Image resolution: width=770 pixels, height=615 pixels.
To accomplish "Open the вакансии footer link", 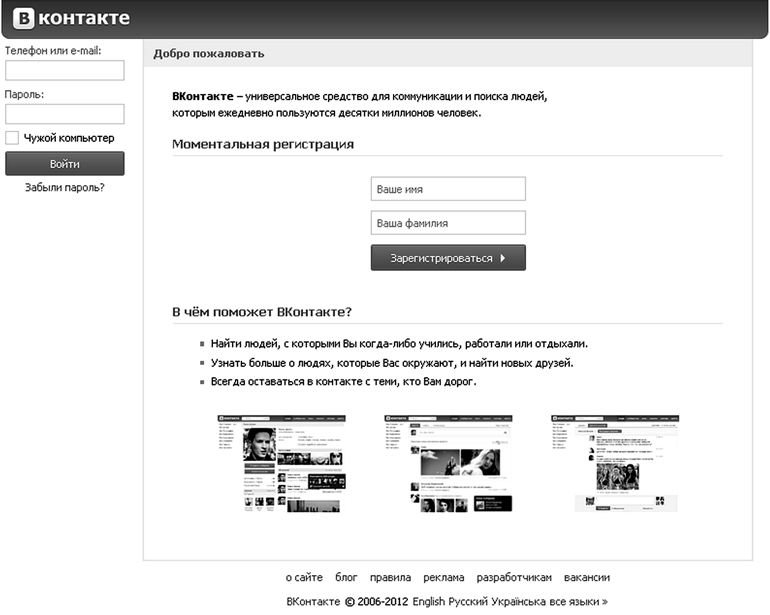I will pos(587,578).
